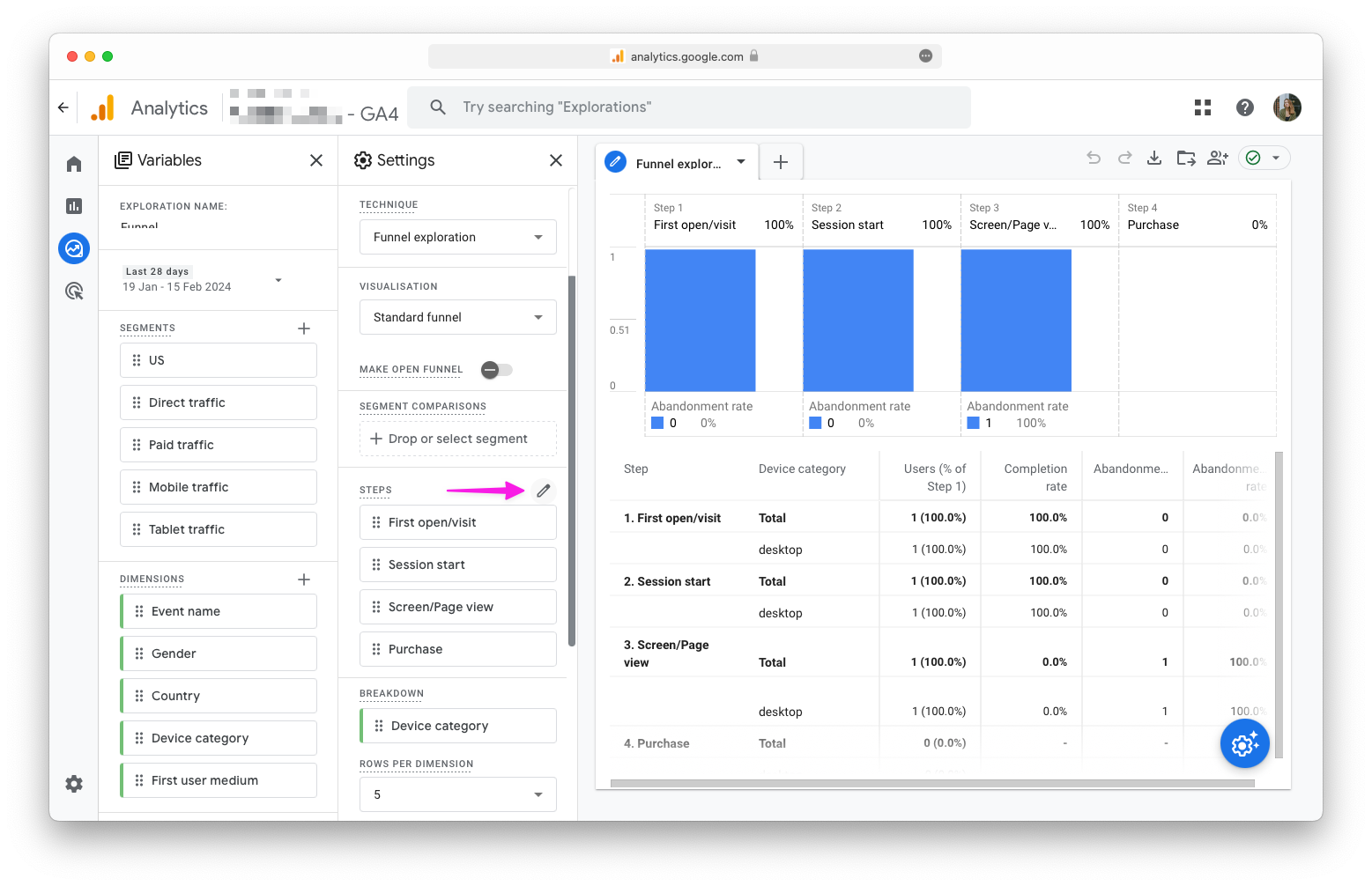The width and height of the screenshot is (1372, 886).
Task: Download the exploration data
Action: (1154, 158)
